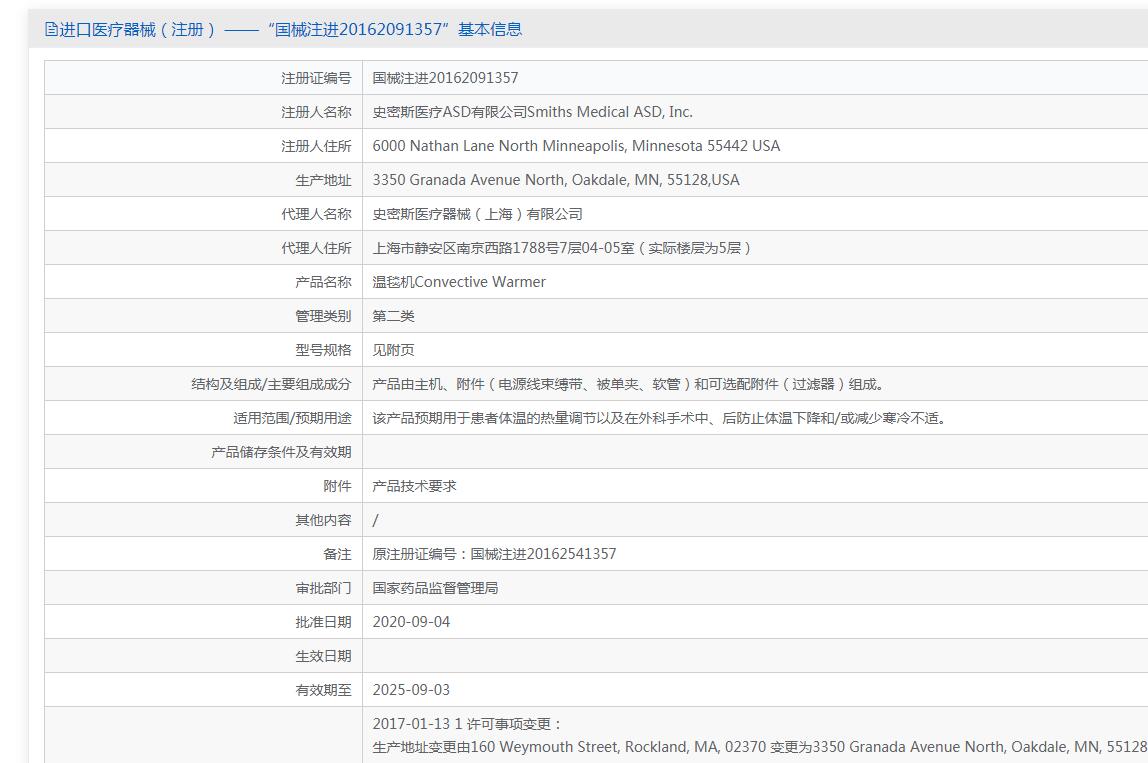
Task: Select the 注册证编号 row label
Action: pos(316,78)
